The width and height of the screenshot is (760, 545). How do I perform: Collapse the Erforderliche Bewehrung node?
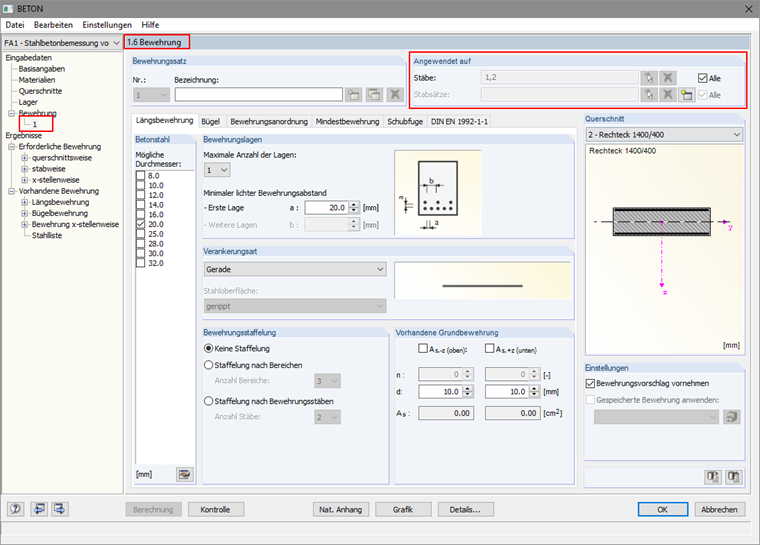point(11,146)
